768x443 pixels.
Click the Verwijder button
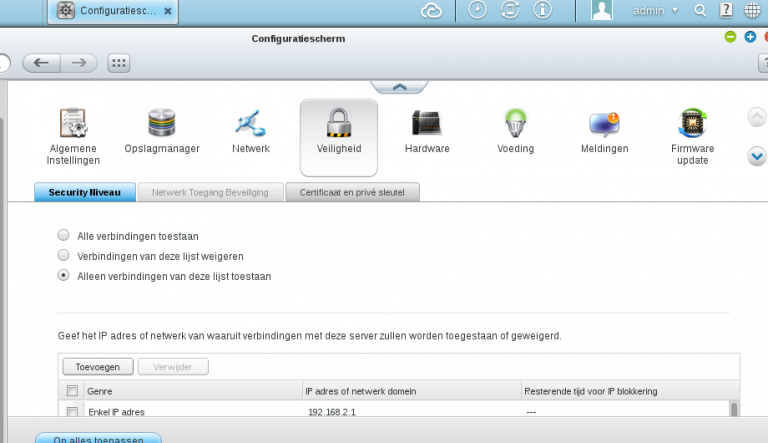click(x=173, y=367)
